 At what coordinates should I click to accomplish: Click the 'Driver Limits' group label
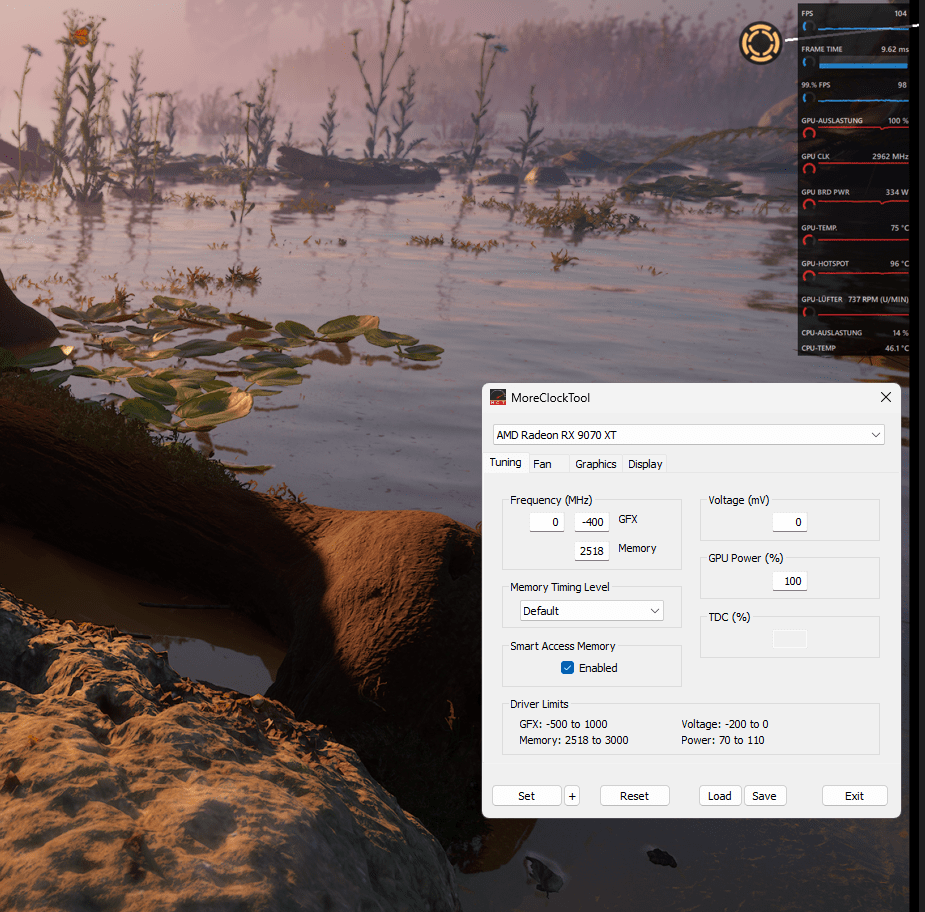coord(539,704)
